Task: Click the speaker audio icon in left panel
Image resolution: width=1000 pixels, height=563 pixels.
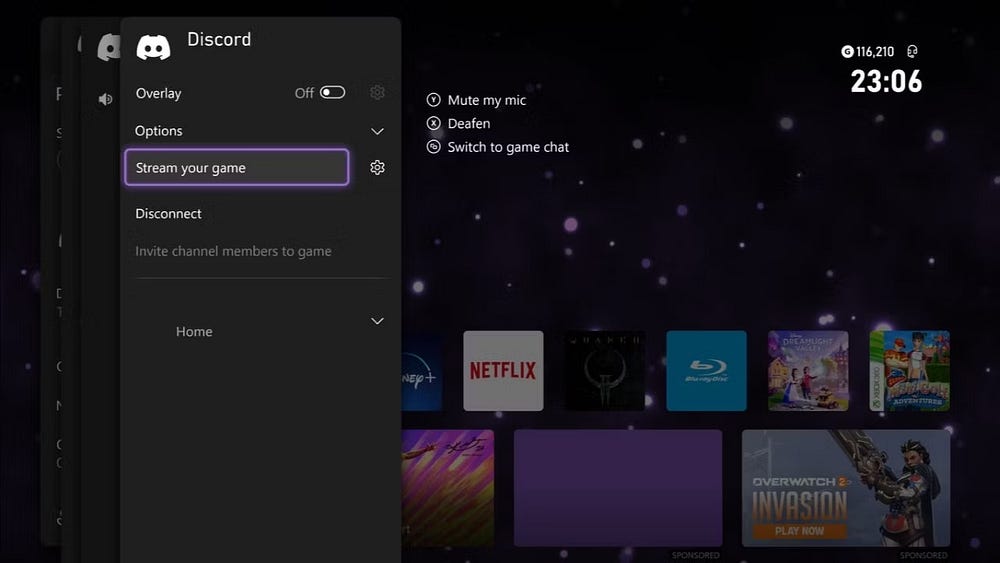Action: click(106, 99)
